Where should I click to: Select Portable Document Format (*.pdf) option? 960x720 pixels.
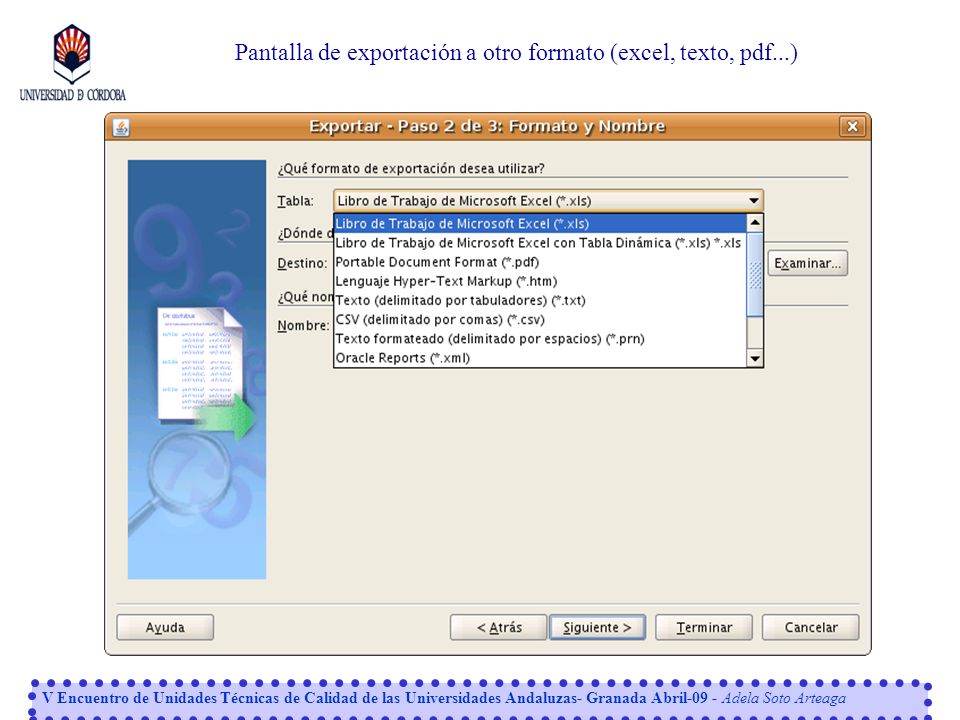coord(540,262)
